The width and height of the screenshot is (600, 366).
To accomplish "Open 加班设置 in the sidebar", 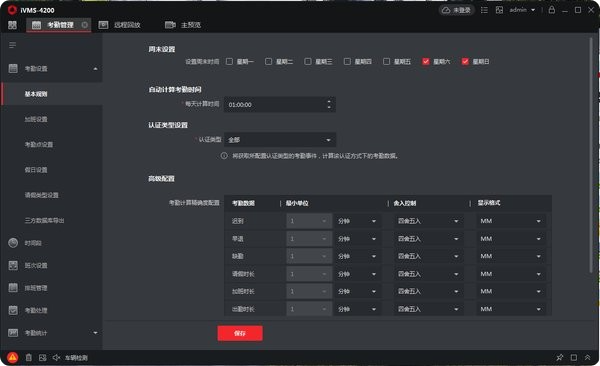I will point(36,119).
